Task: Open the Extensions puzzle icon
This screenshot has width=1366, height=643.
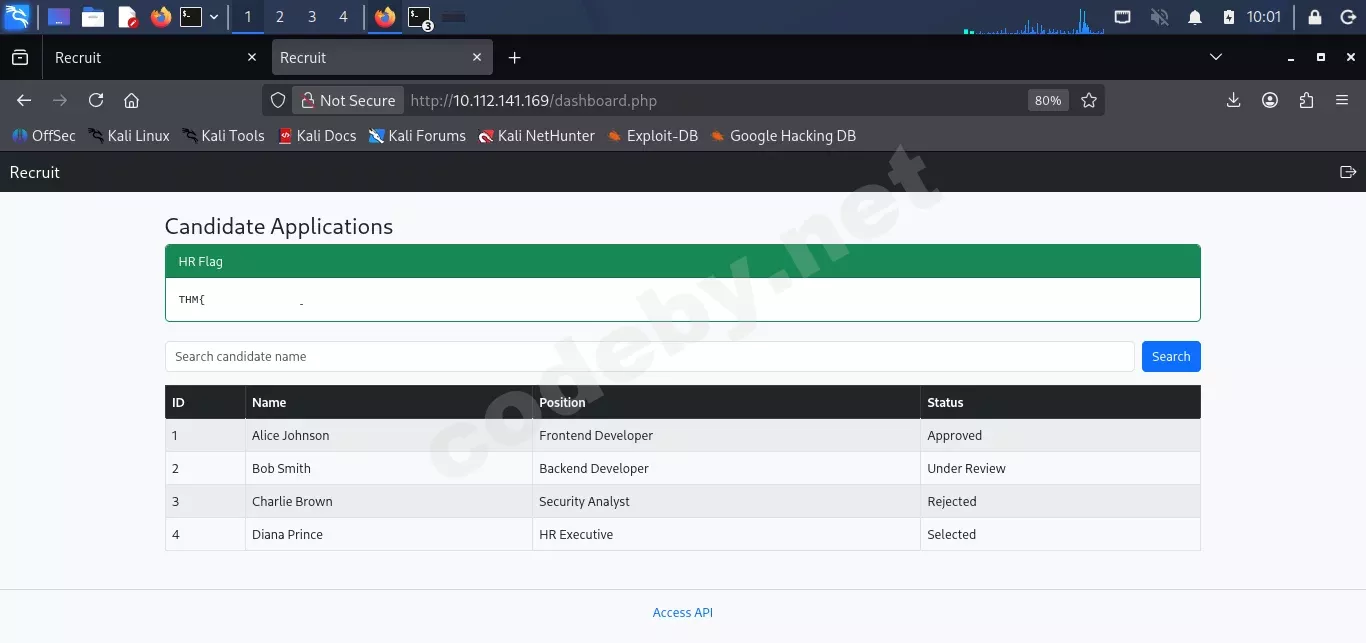Action: 1306,100
